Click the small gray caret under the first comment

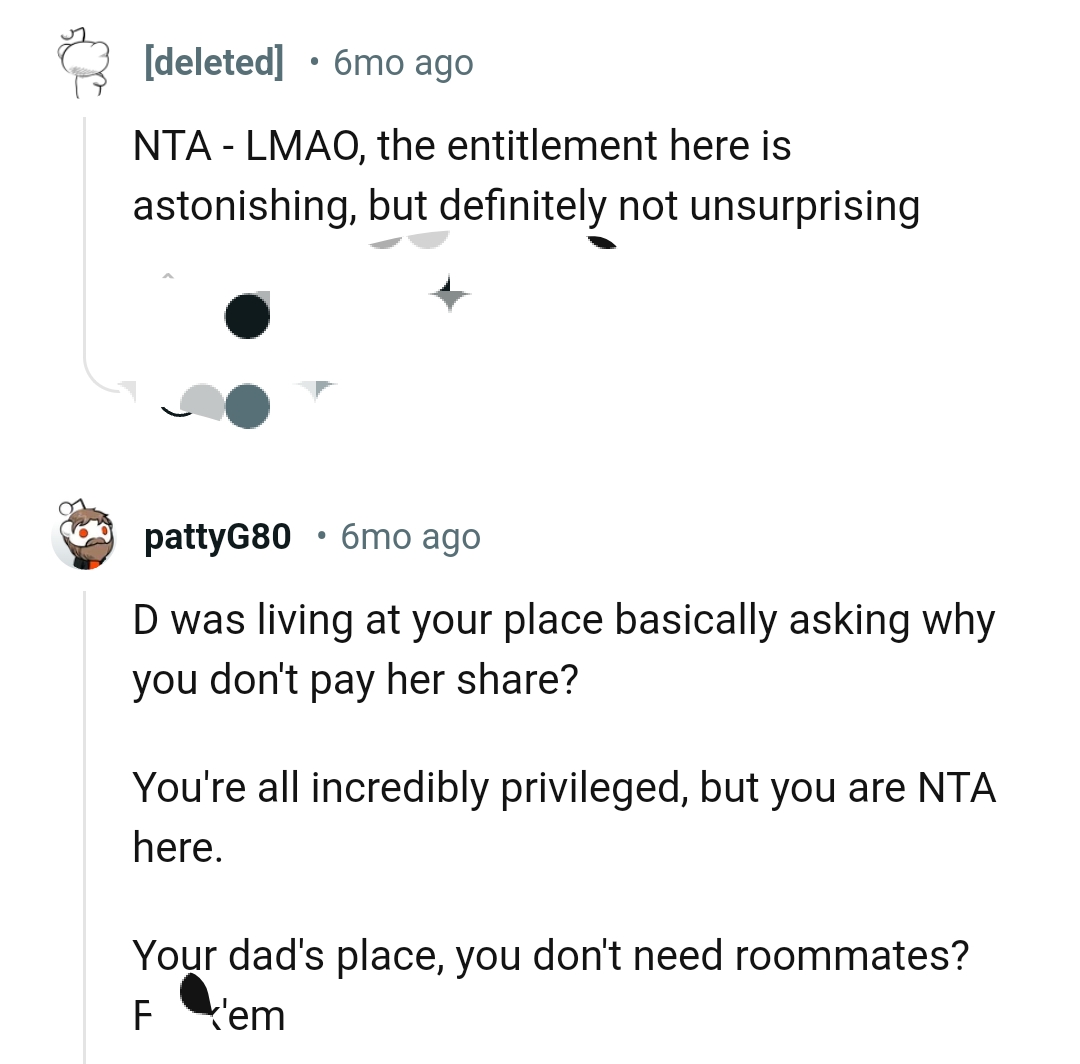point(168,274)
